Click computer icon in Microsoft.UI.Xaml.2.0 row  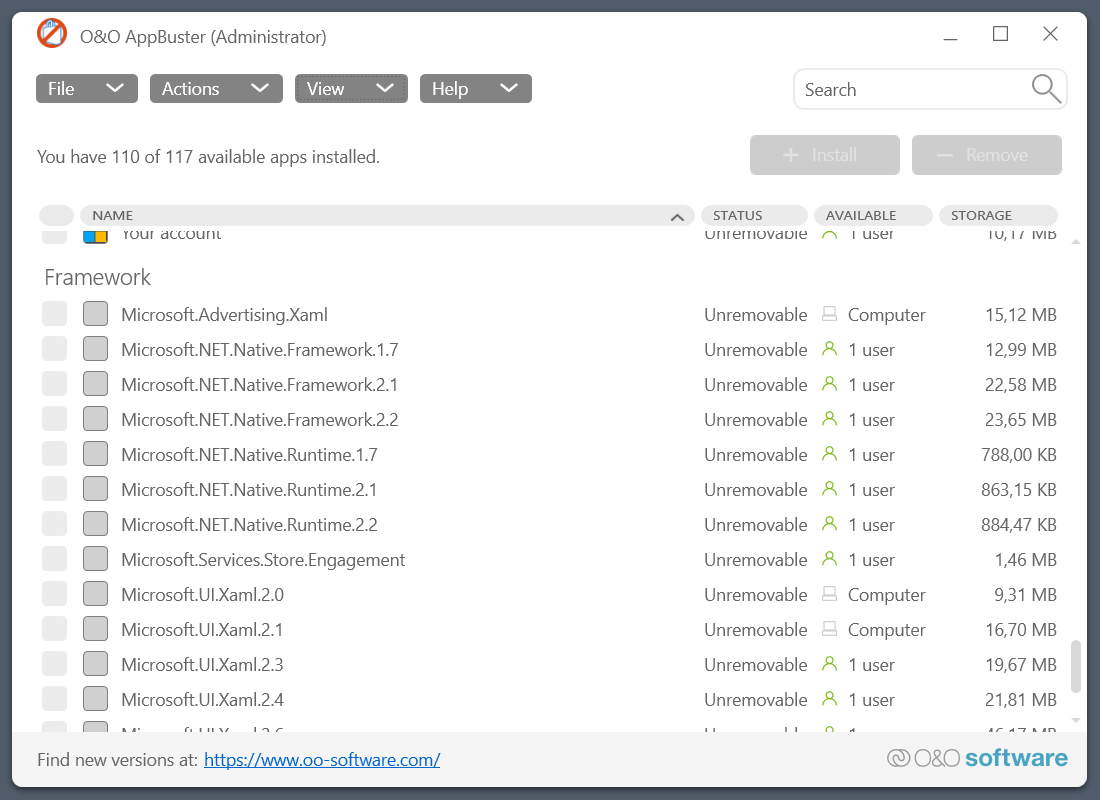pyautogui.click(x=829, y=594)
